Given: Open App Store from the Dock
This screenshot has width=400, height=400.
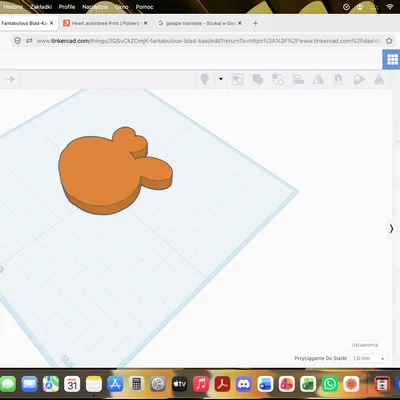Looking at the screenshot, I should point(115,384).
